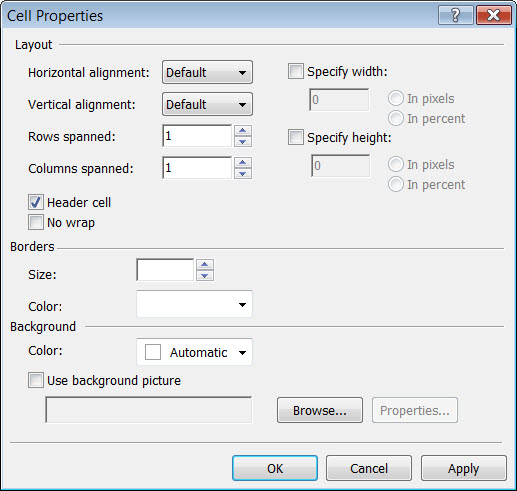Open the Horizontal alignment dropdown
Screen dimensions: 517x491
tap(207, 72)
